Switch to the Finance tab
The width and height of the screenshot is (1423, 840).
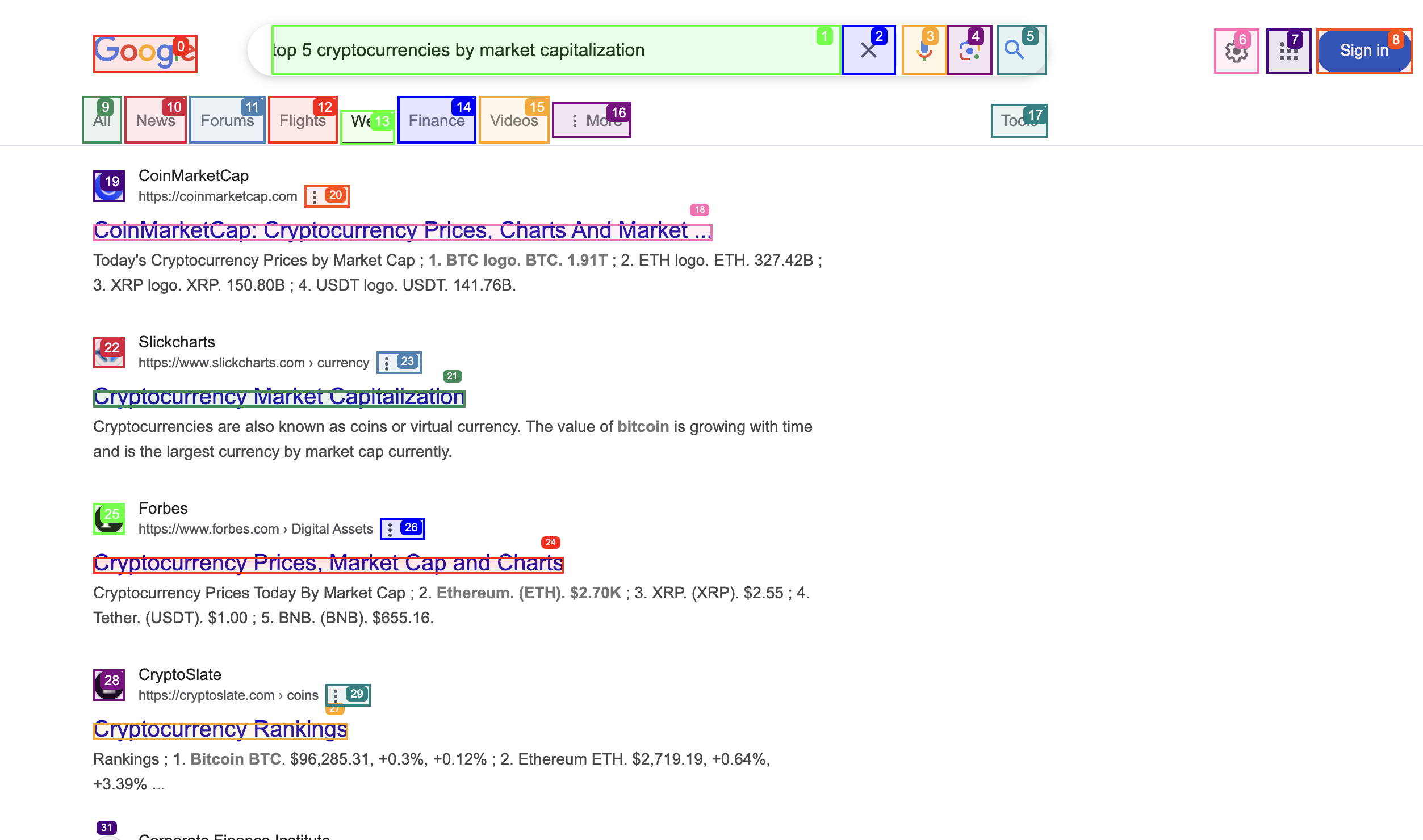pyautogui.click(x=436, y=120)
